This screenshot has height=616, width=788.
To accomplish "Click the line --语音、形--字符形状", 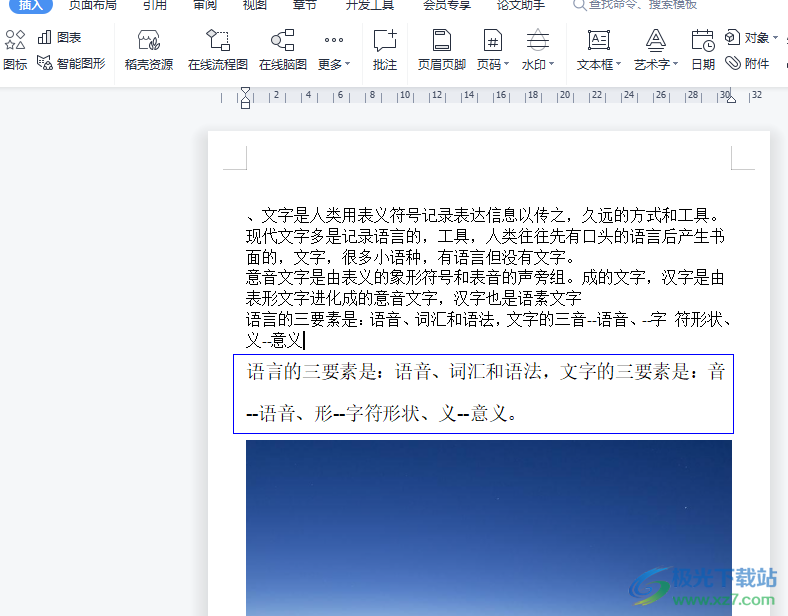I will pyautogui.click(x=381, y=414).
